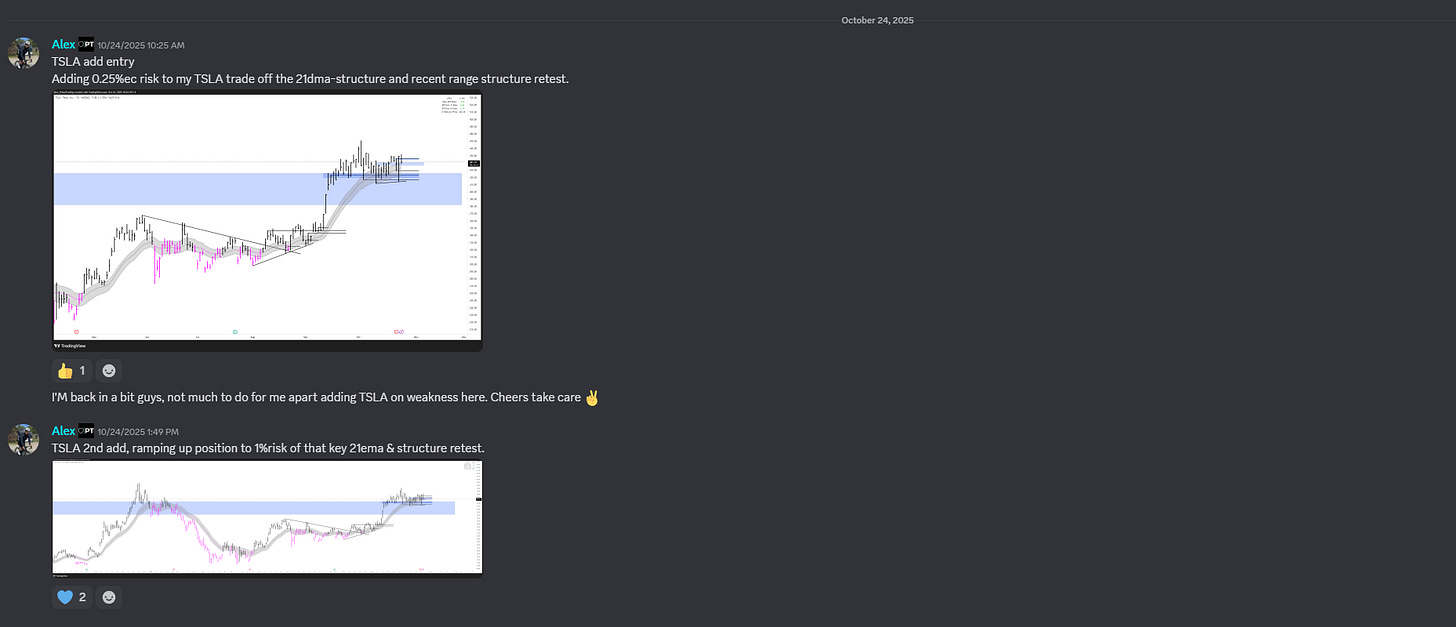The image size is (1456, 627).
Task: Click the message starting 'Adding 0.25%ec risk'
Action: [310, 78]
